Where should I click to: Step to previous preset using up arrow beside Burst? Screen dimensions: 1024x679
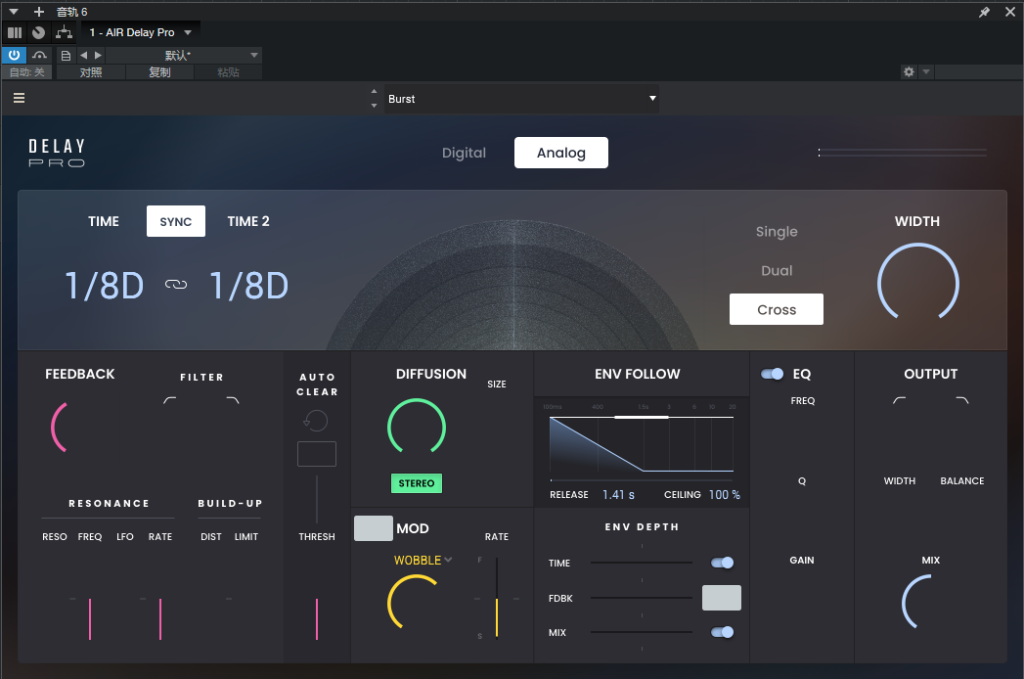coord(374,91)
